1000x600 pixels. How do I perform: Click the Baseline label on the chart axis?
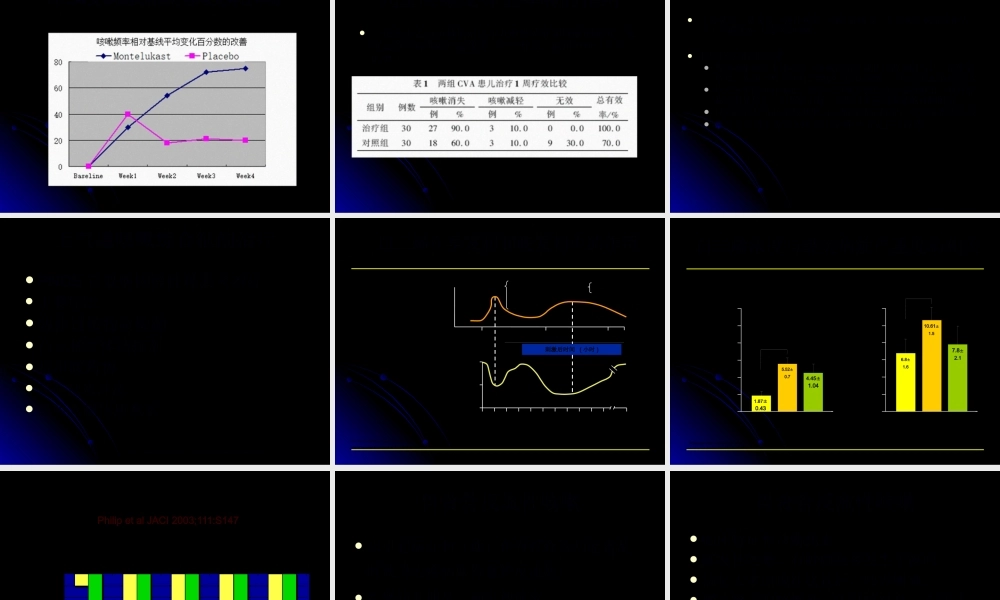[88, 176]
